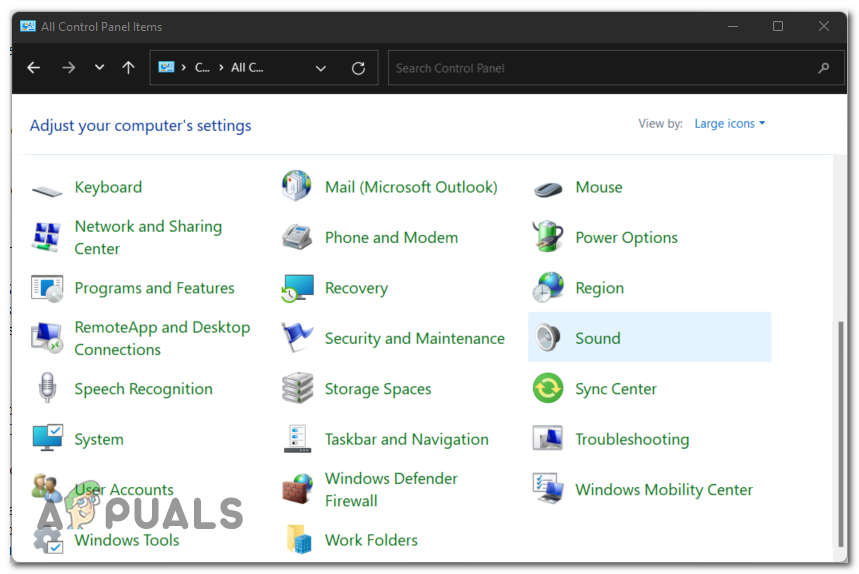
Task: Open the Taskbar and Navigation icon
Action: (297, 439)
